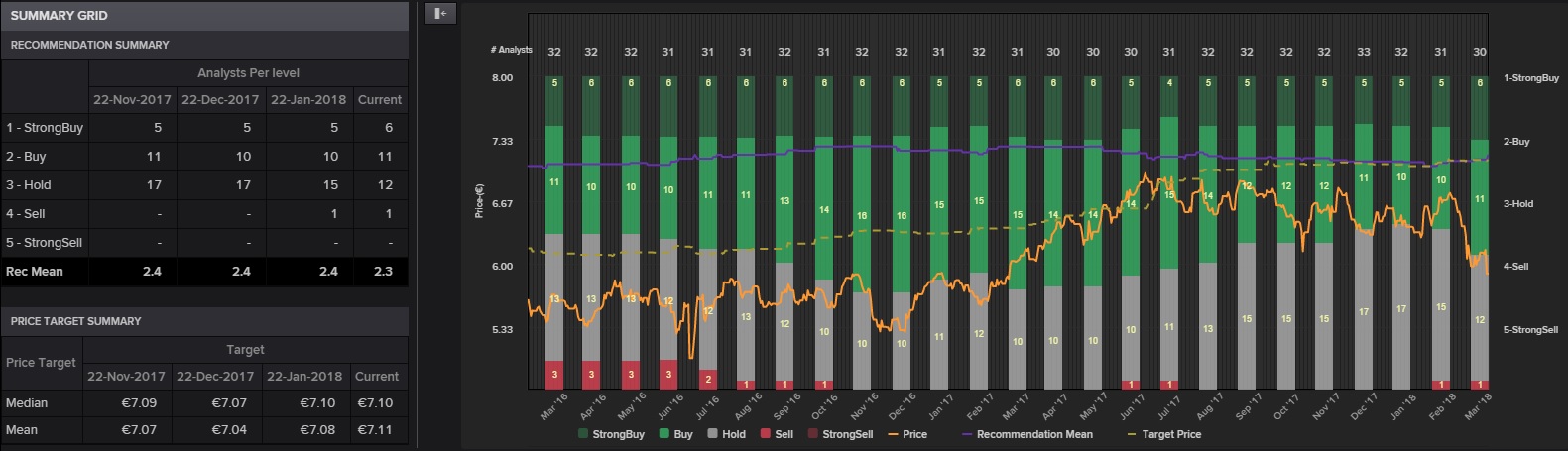Select the Rec Mean row label
1568x451 pixels.
tap(35, 272)
